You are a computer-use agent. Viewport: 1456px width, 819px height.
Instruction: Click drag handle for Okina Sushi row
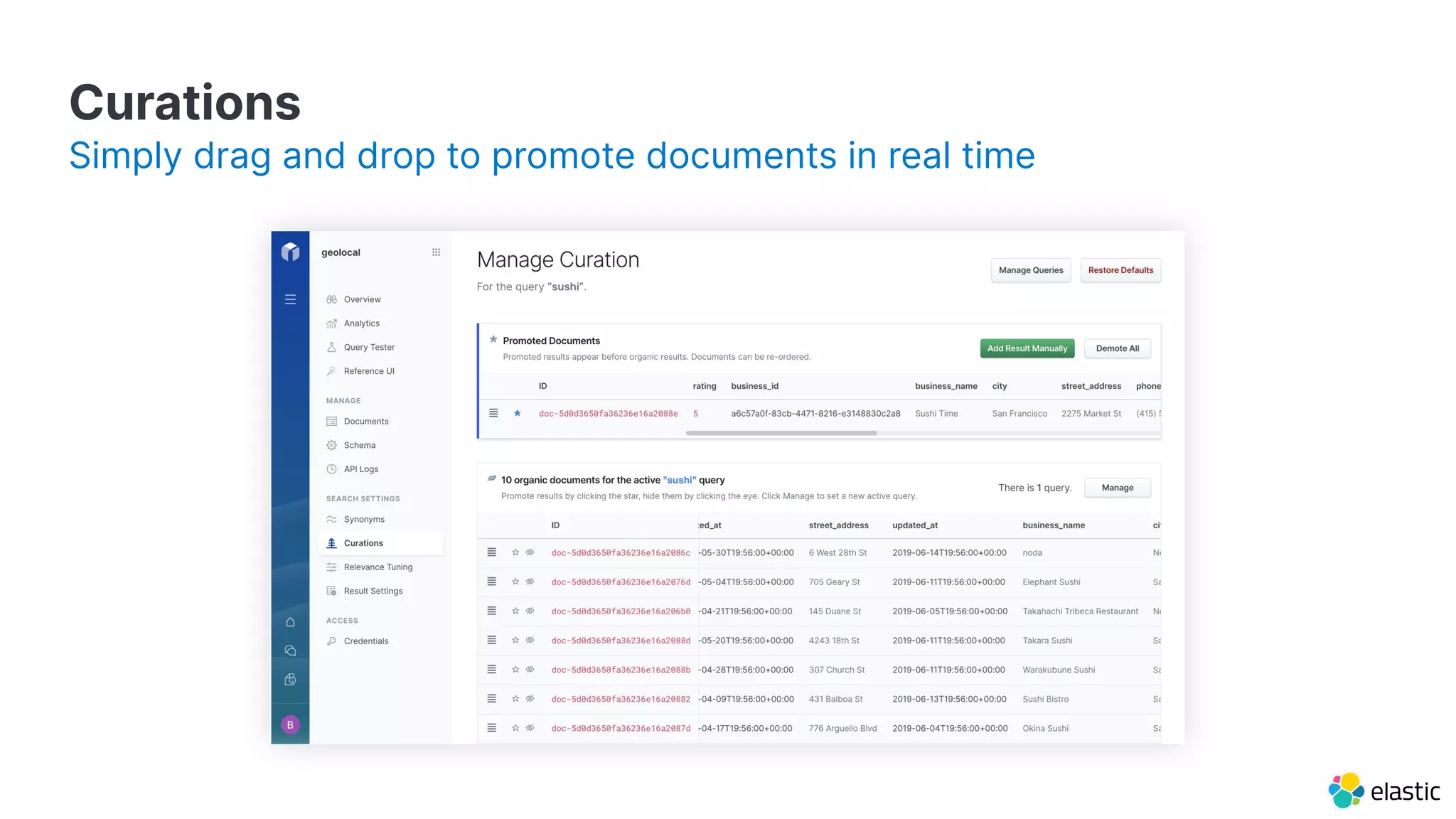click(491, 728)
